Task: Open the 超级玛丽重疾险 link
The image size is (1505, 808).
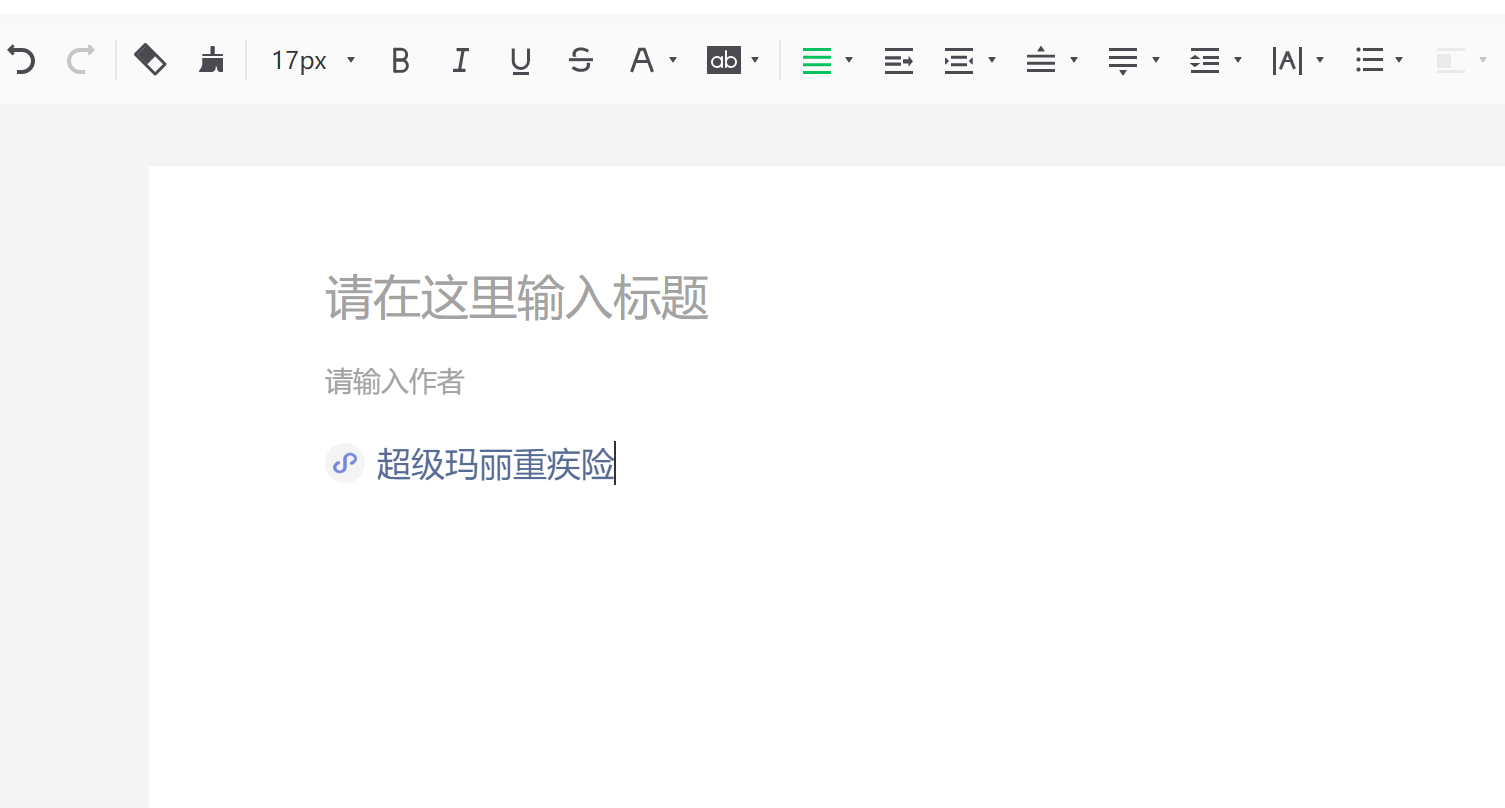Action: click(x=495, y=464)
